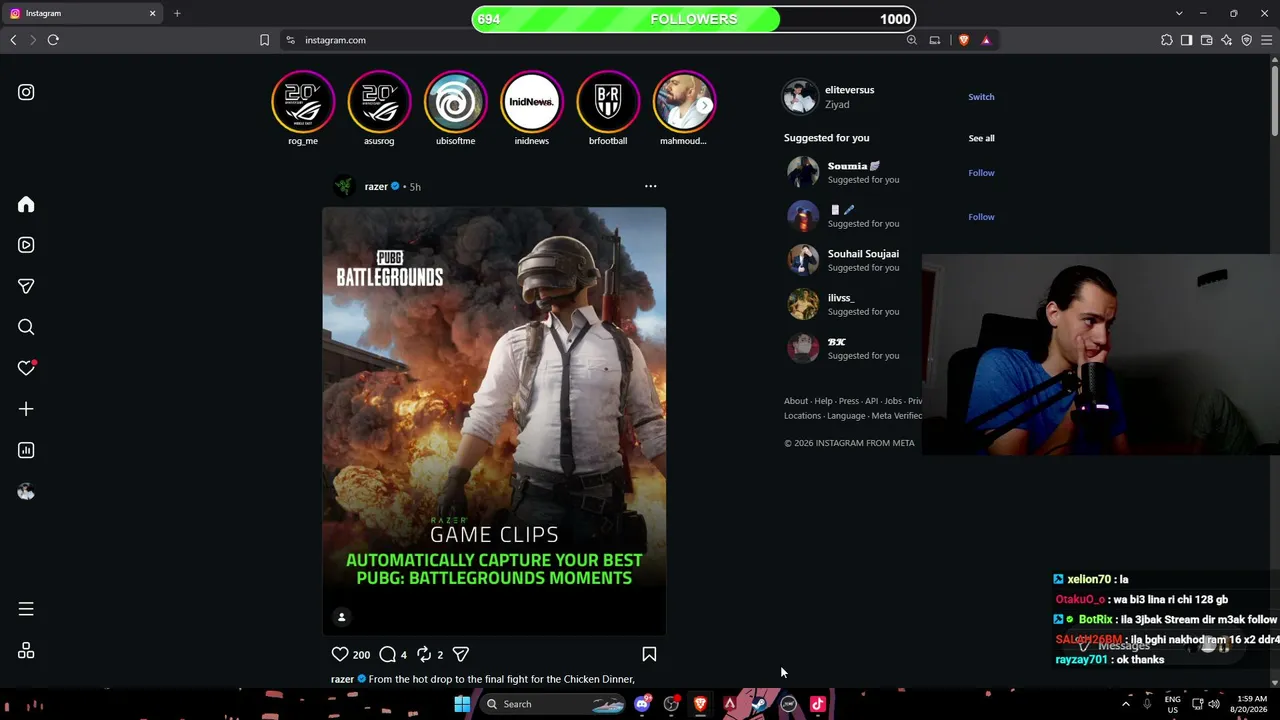Show next stories with the arrow
Image resolution: width=1280 pixels, height=720 pixels.
[x=705, y=104]
